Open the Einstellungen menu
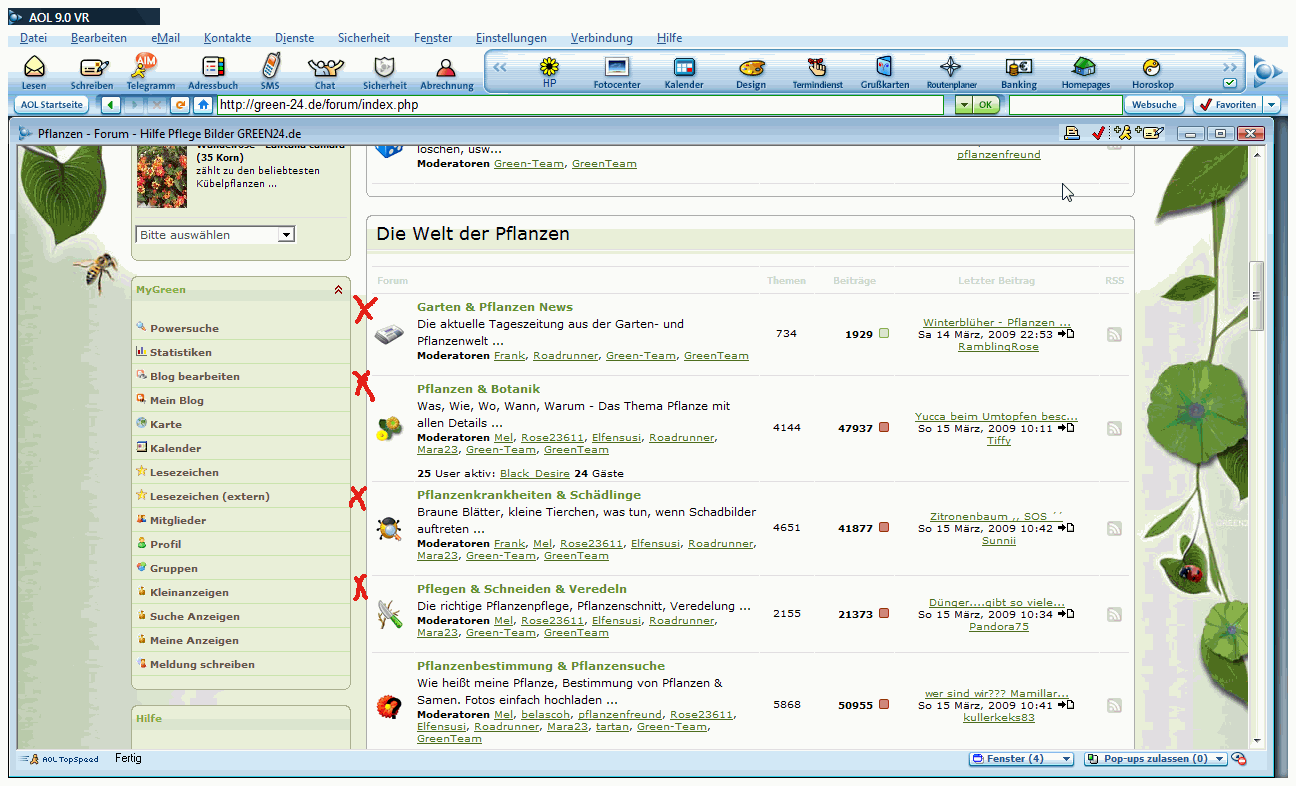This screenshot has height=786, width=1296. pos(511,38)
